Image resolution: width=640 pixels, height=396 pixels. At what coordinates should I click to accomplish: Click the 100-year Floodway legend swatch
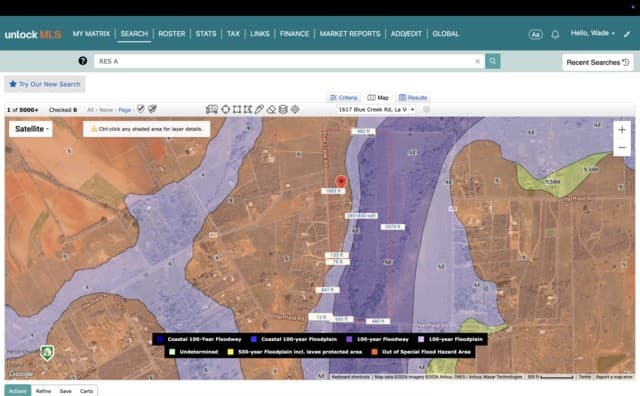tap(349, 339)
